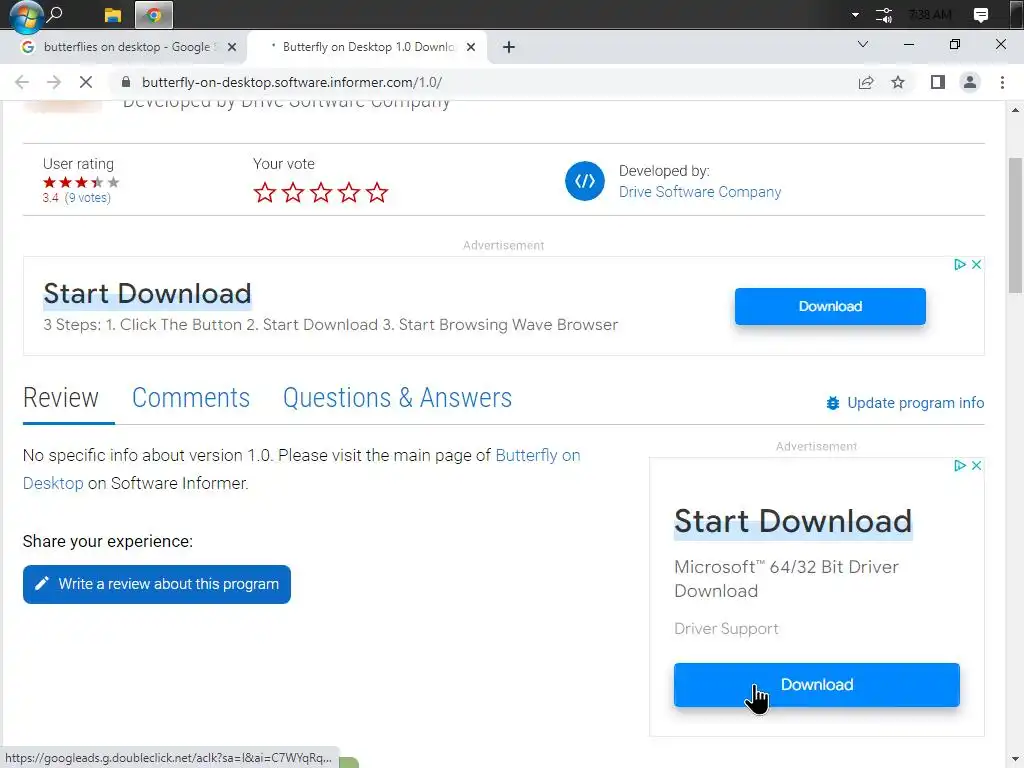Toggle Chrome side panel
The image size is (1024, 768).
938,82
